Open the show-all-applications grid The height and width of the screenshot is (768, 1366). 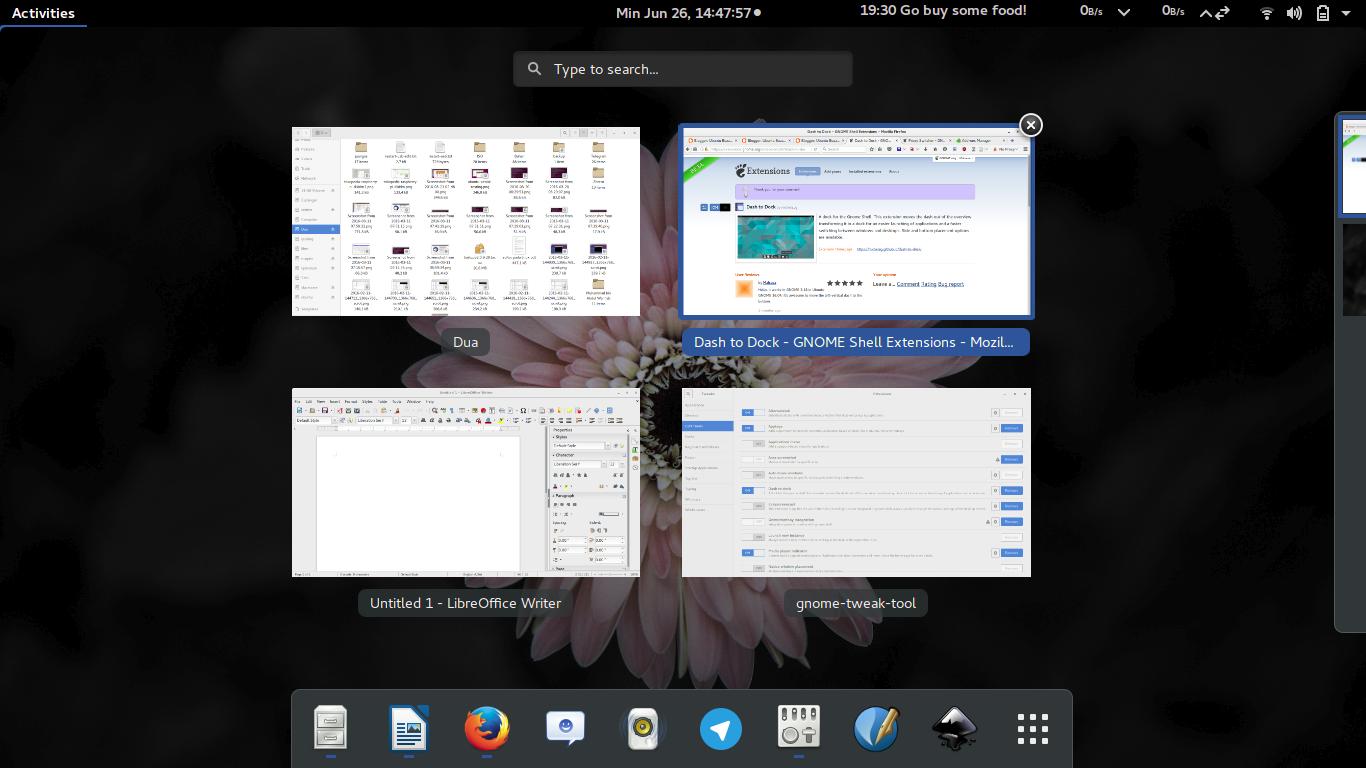click(1031, 729)
